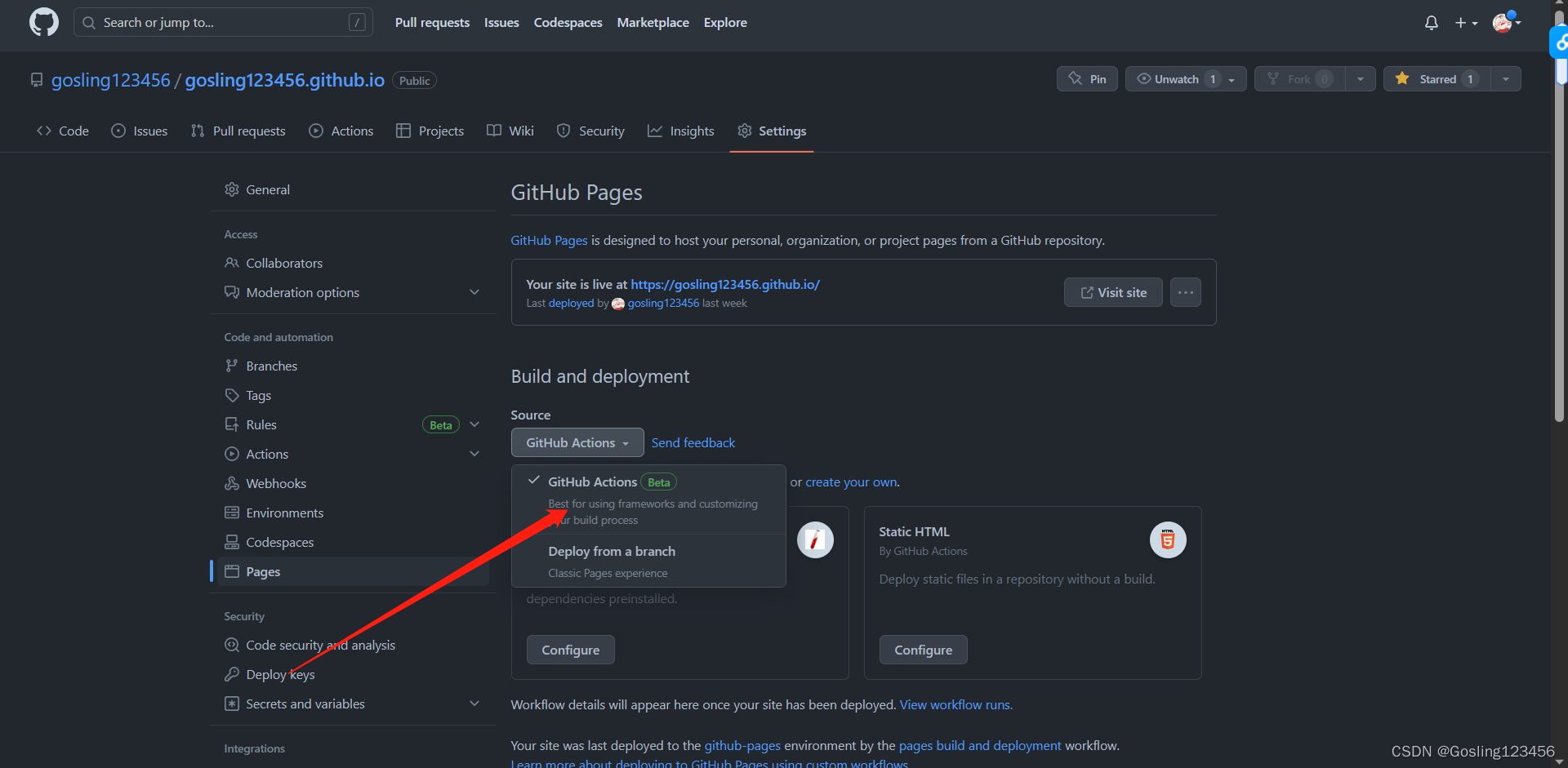
Task: Click the Static HTML5 logo icon
Action: coord(1168,539)
